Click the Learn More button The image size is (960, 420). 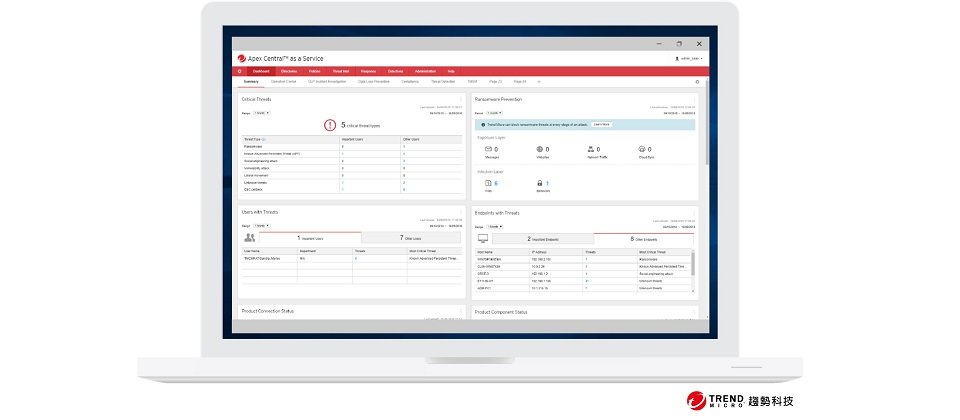click(x=601, y=124)
